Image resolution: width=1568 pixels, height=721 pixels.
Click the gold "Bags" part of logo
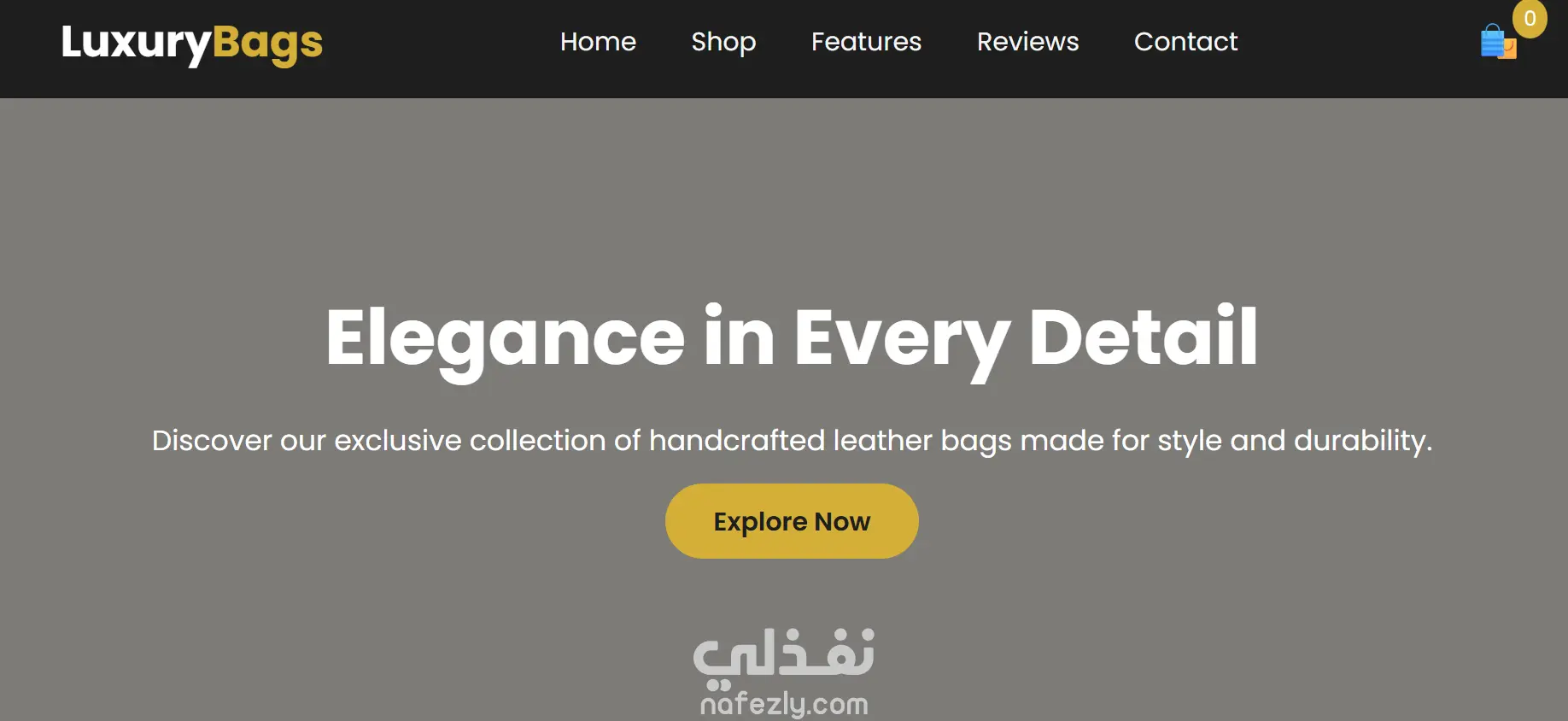coord(267,44)
